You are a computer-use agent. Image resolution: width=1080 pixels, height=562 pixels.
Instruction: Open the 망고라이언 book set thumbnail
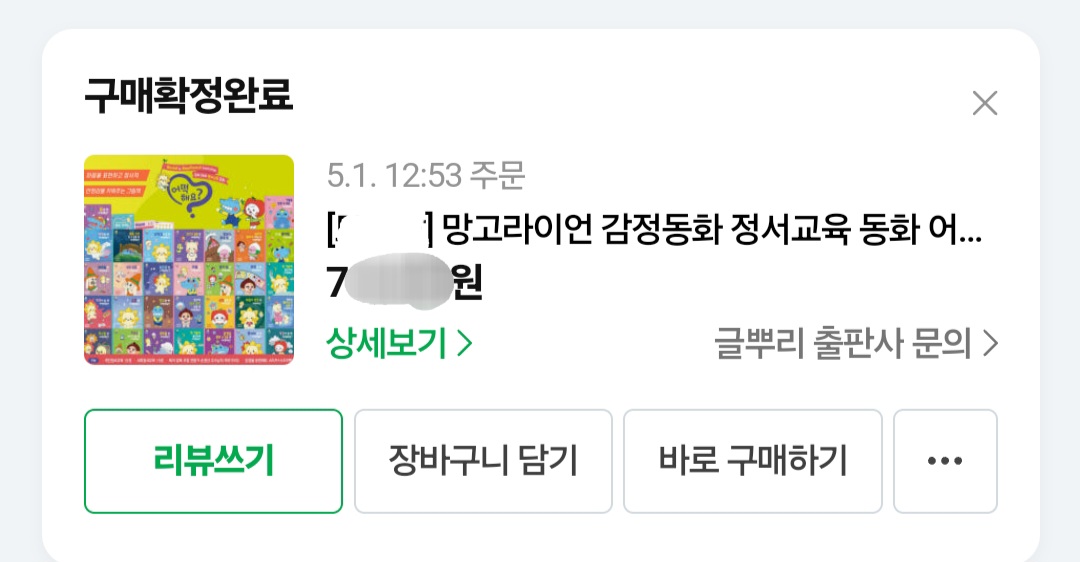coord(189,260)
